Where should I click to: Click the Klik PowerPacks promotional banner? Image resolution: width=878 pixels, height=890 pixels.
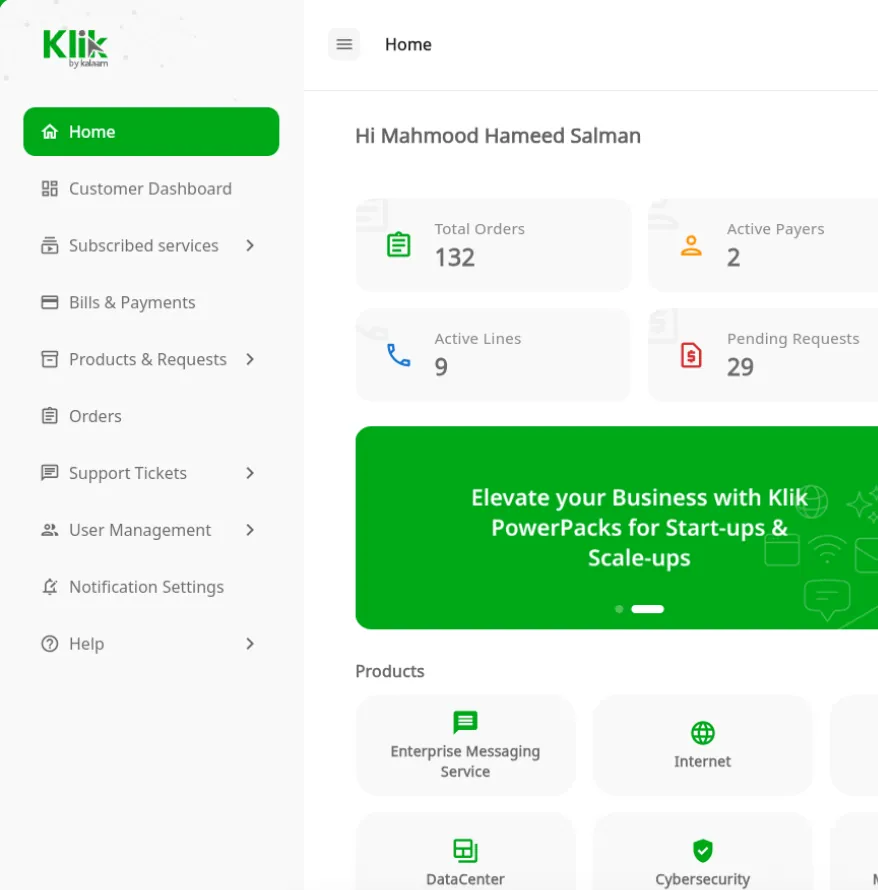(616, 527)
